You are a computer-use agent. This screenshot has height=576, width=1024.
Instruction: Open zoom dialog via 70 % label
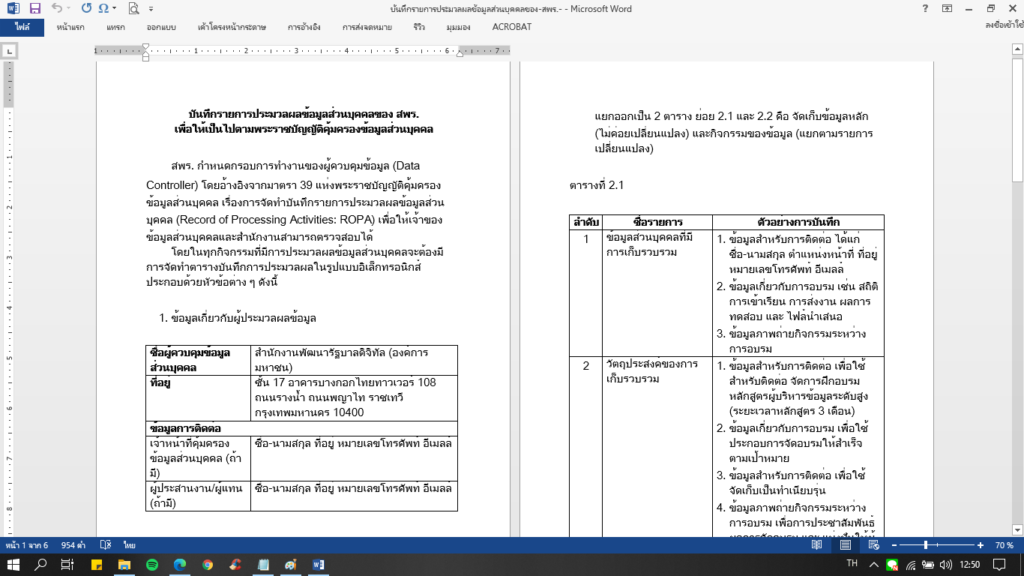1004,545
